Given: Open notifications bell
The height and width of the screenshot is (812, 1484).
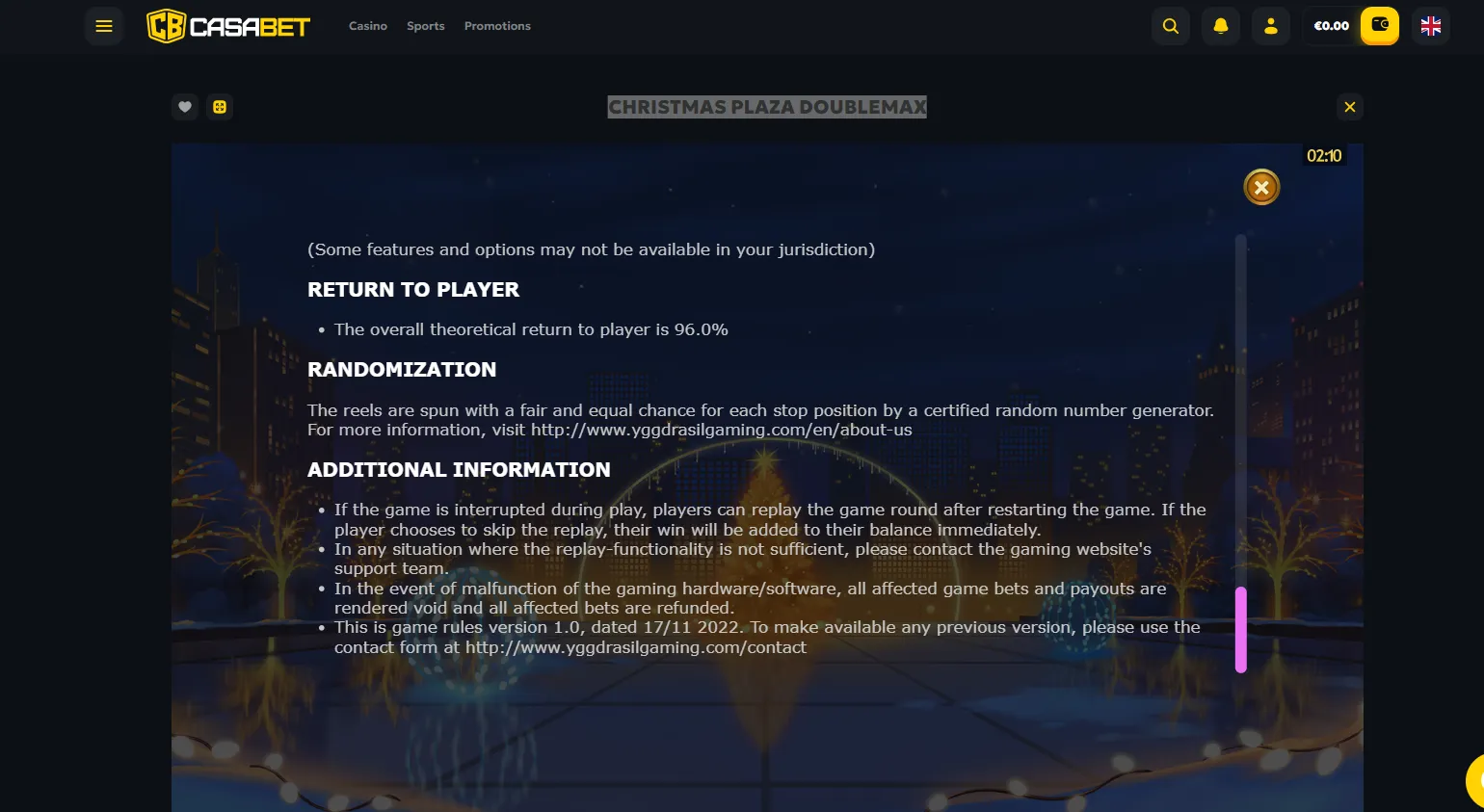Looking at the screenshot, I should [x=1221, y=26].
